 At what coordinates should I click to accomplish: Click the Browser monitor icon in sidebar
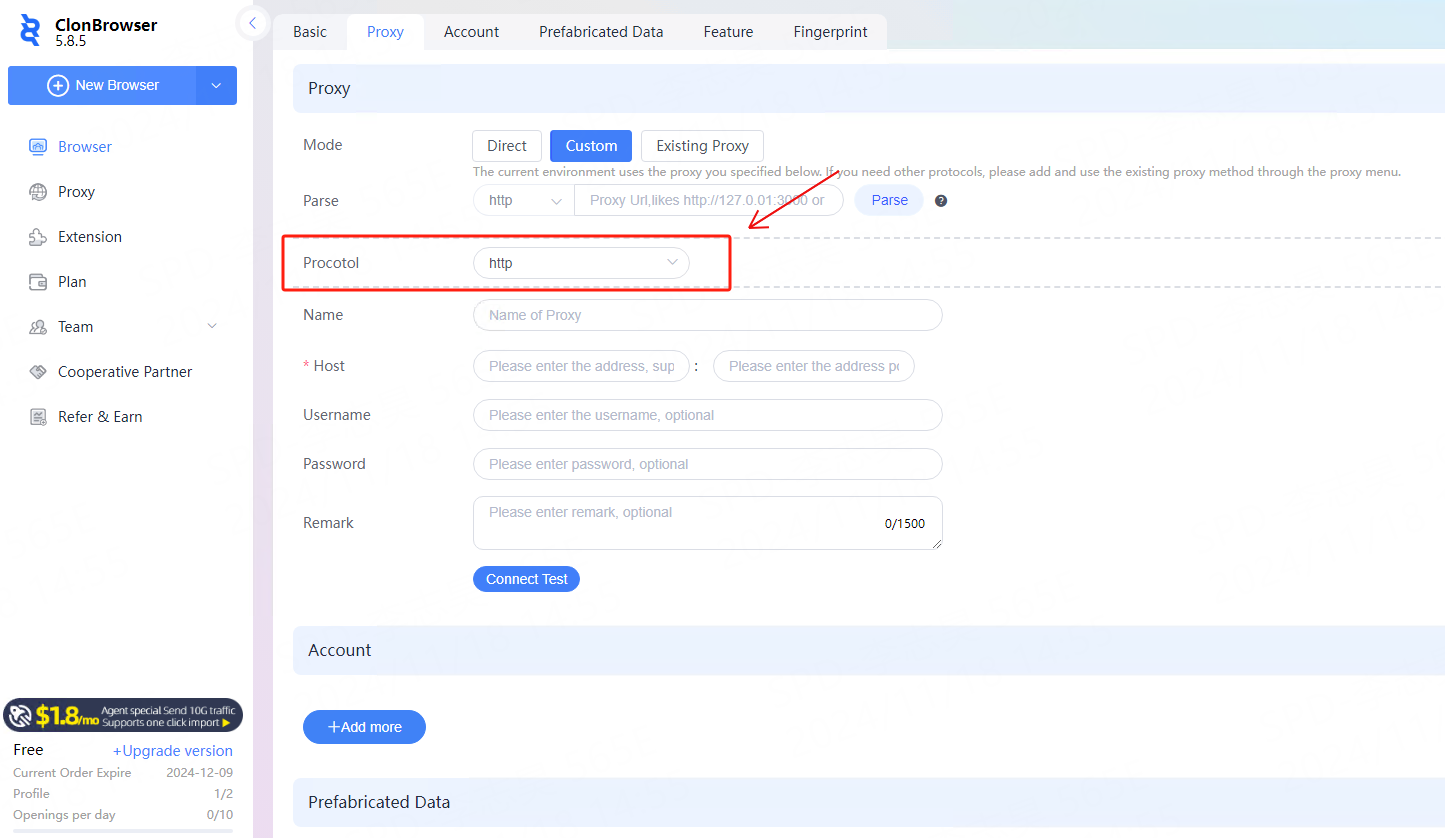38,147
